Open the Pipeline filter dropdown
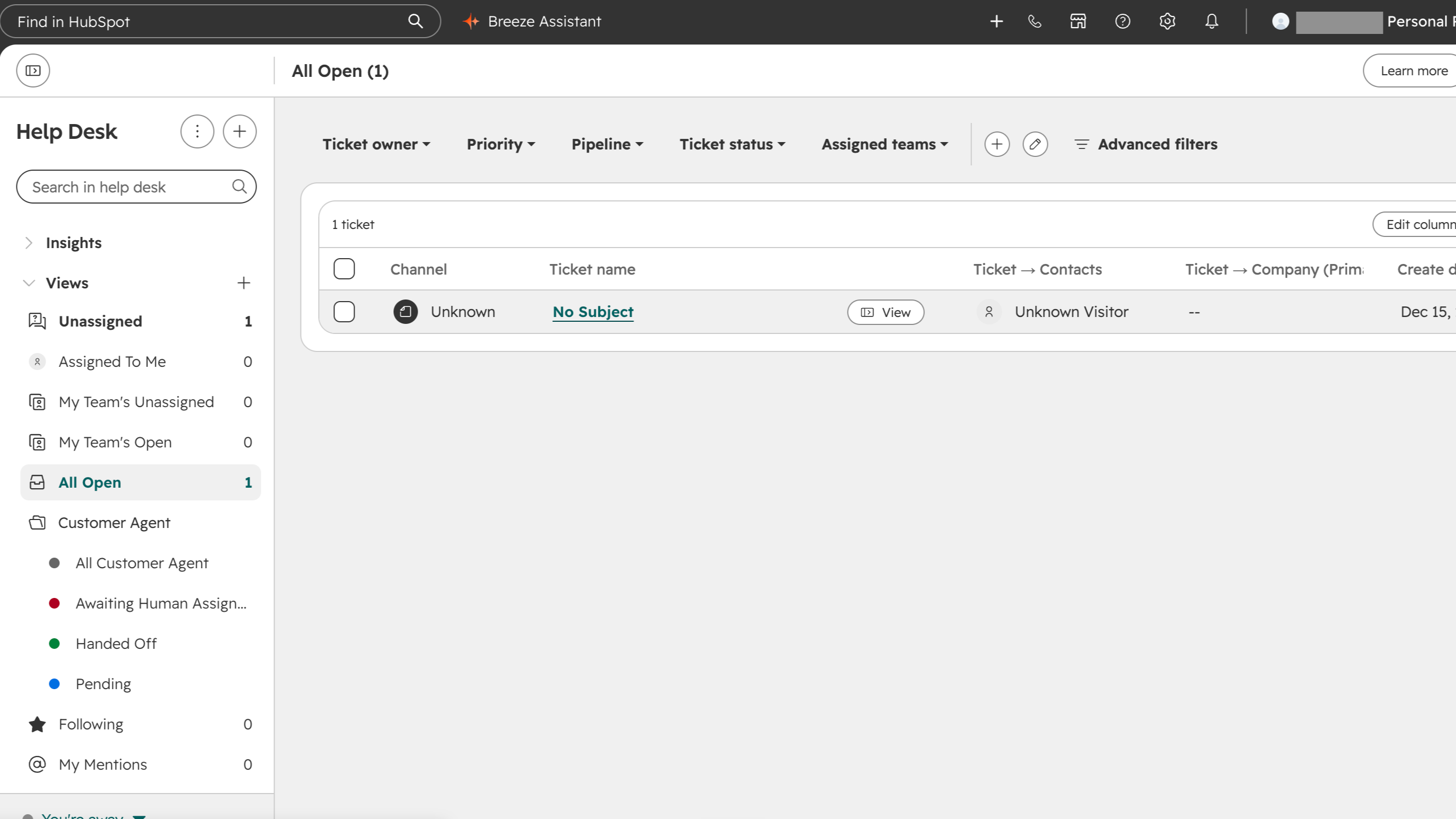This screenshot has width=1456, height=819. pos(607,144)
